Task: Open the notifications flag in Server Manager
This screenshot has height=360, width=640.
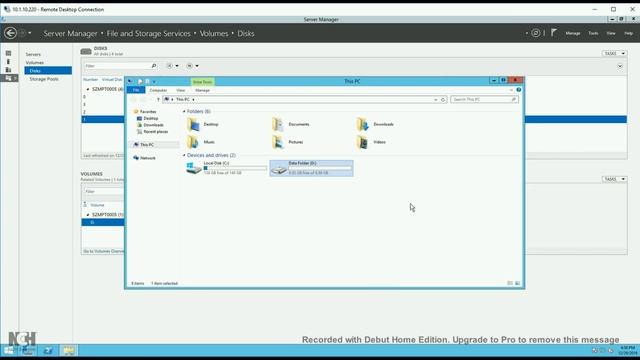Action: (x=554, y=33)
